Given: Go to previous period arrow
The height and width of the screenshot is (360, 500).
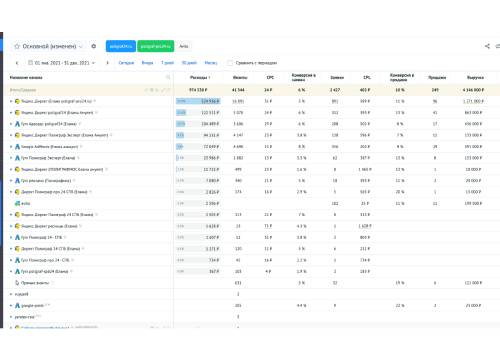Looking at the screenshot, I should coord(17,63).
